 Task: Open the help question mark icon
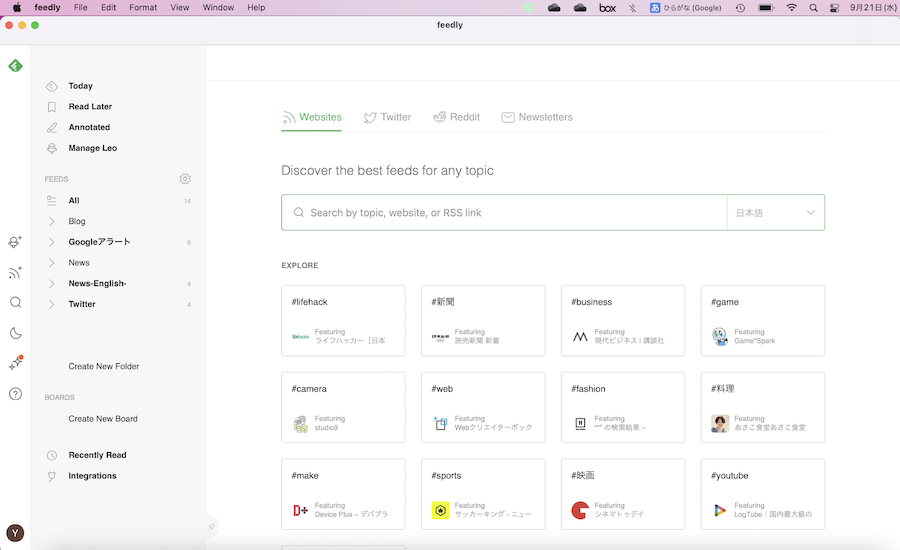[15, 394]
